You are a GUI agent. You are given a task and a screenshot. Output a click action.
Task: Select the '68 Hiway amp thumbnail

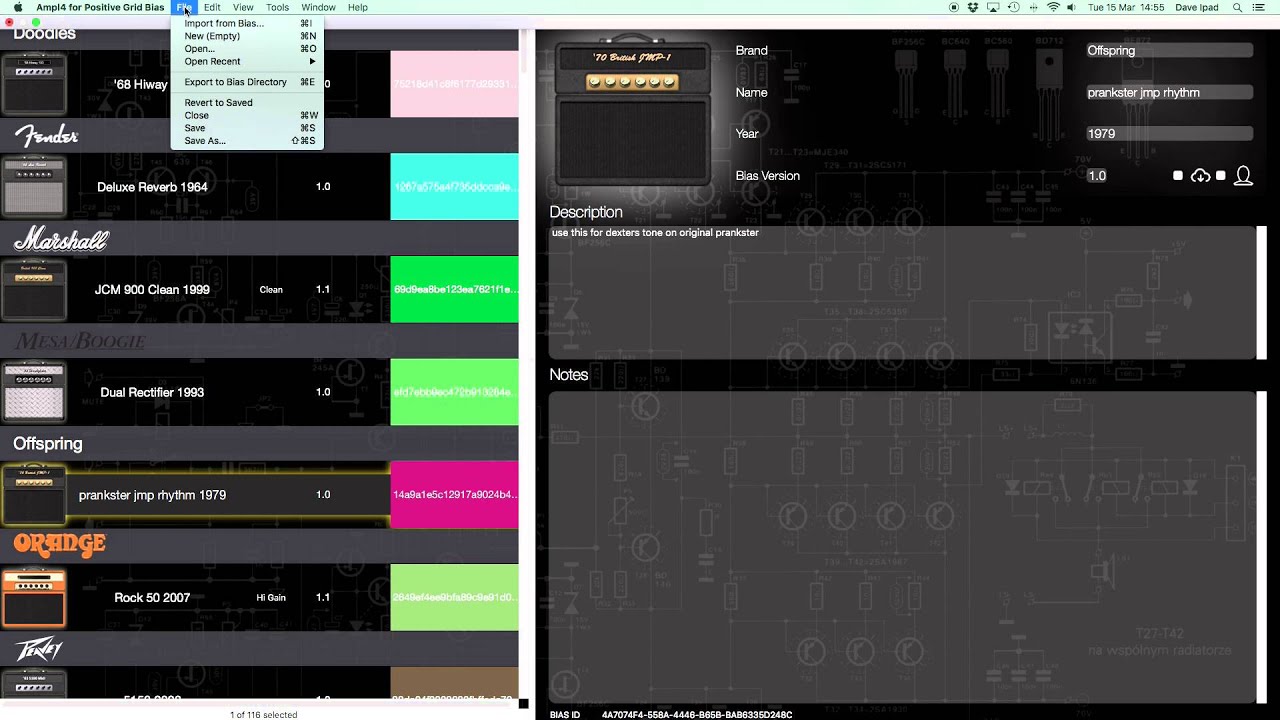coord(34,84)
